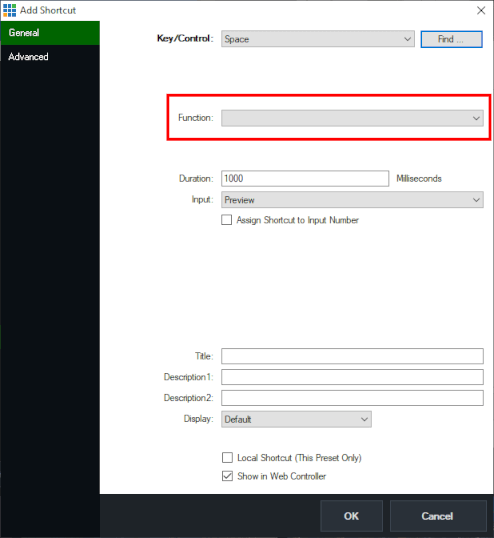494x538 pixels.
Task: Click the Description2 text field
Action: [352, 398]
